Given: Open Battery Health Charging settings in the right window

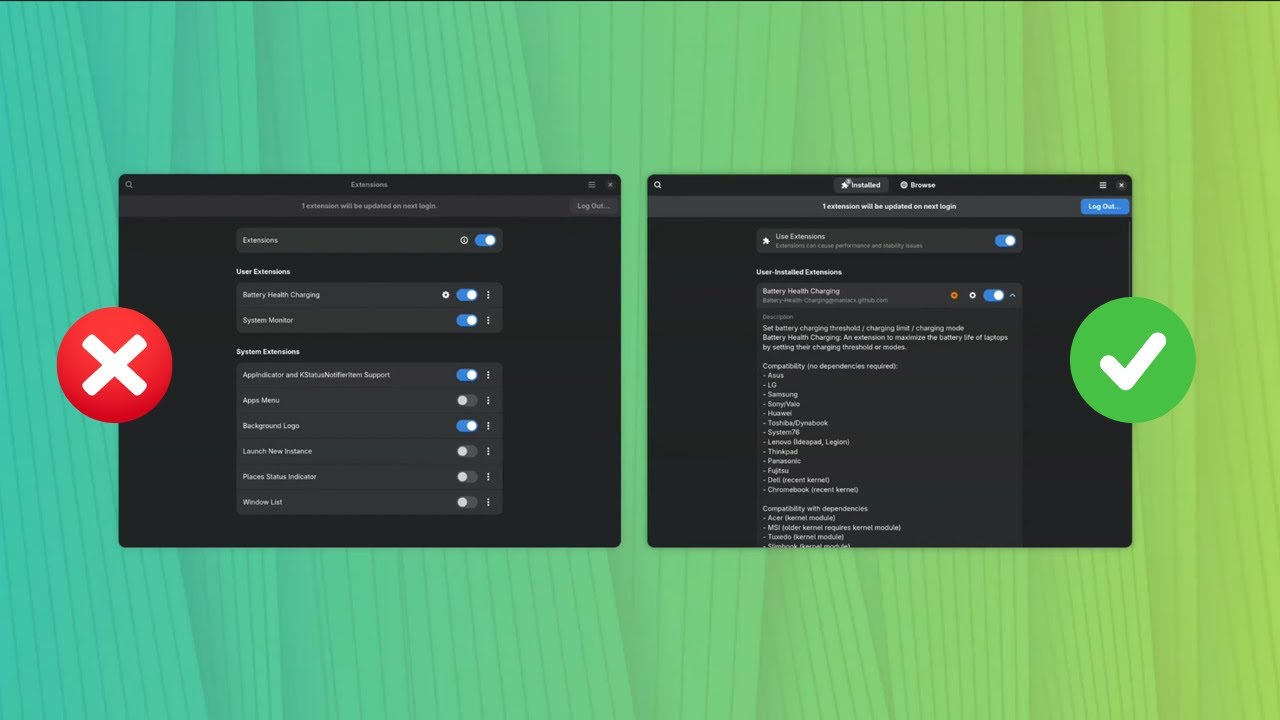Looking at the screenshot, I should (972, 295).
